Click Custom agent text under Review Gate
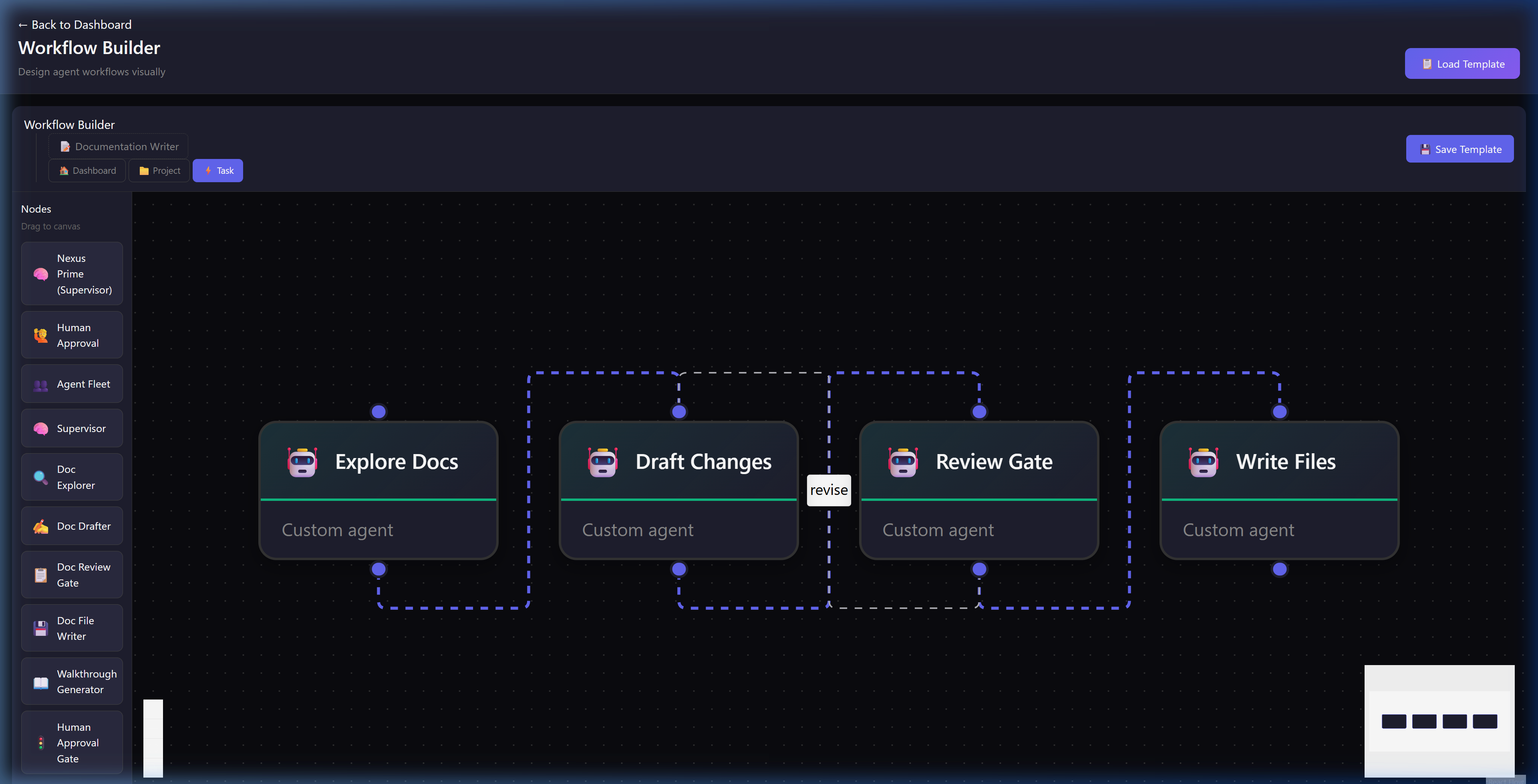This screenshot has width=1538, height=784. (x=938, y=530)
